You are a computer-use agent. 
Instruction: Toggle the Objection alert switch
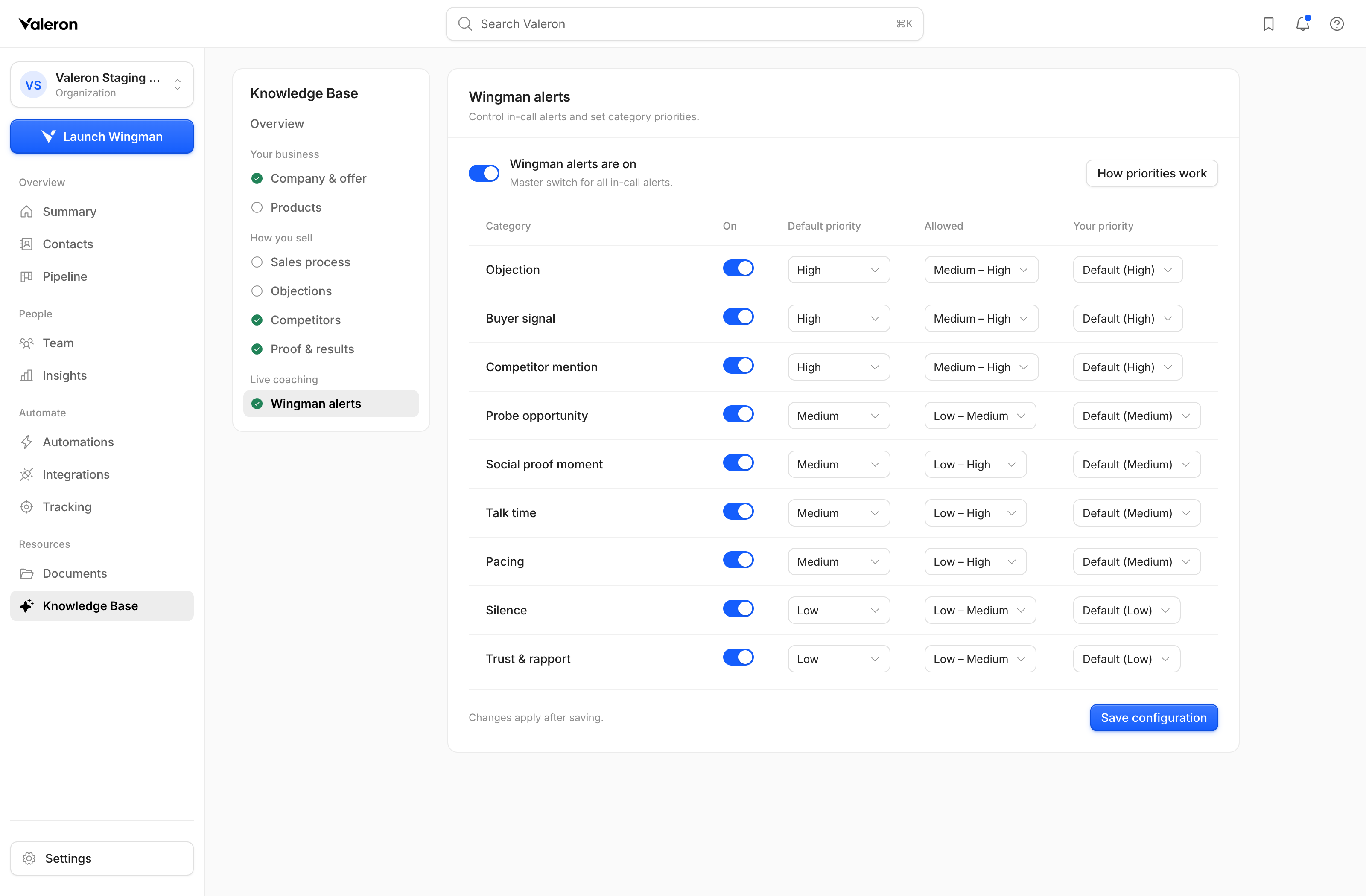coord(738,268)
